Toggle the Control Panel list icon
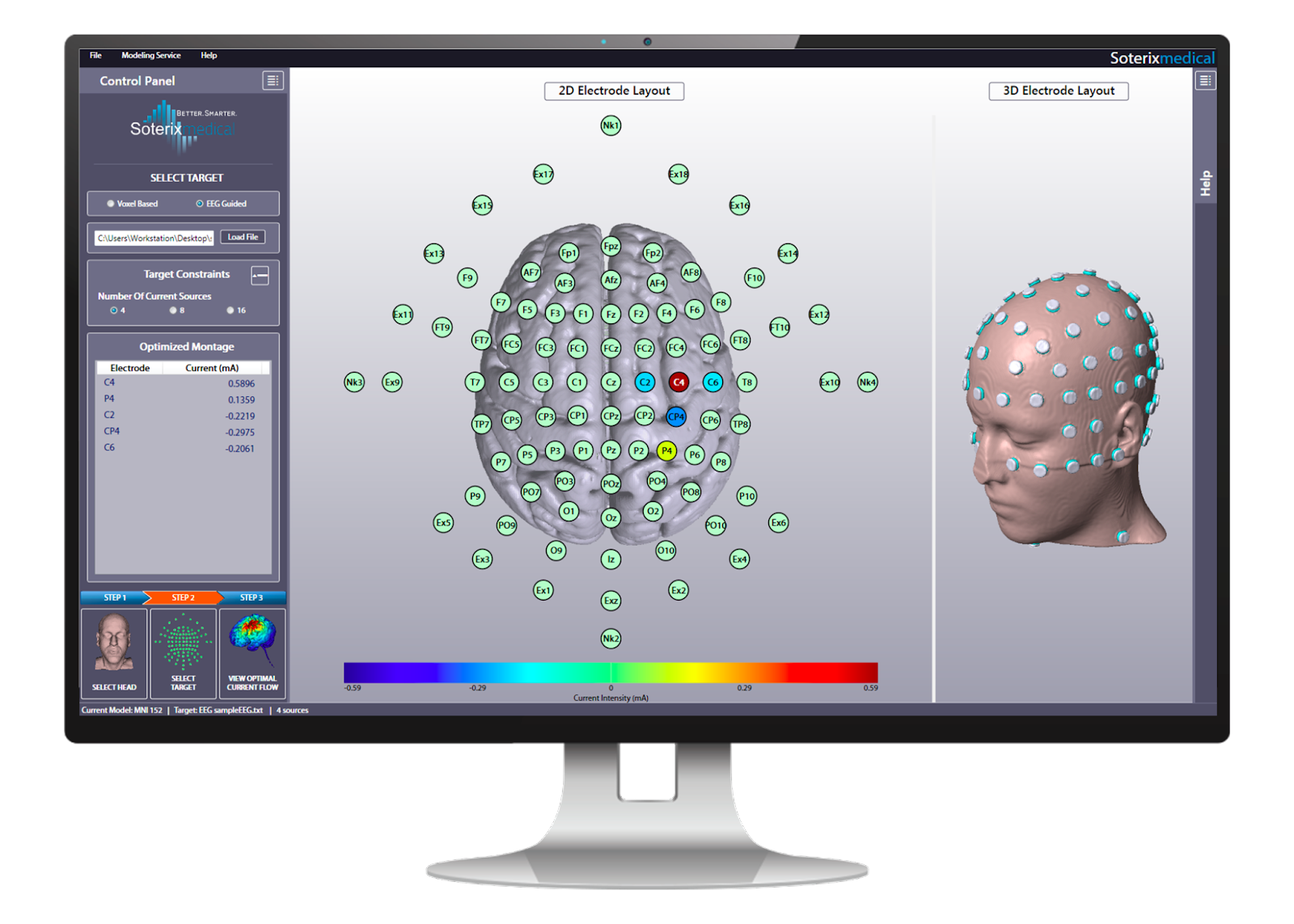The height and width of the screenshot is (924, 1294). (273, 81)
